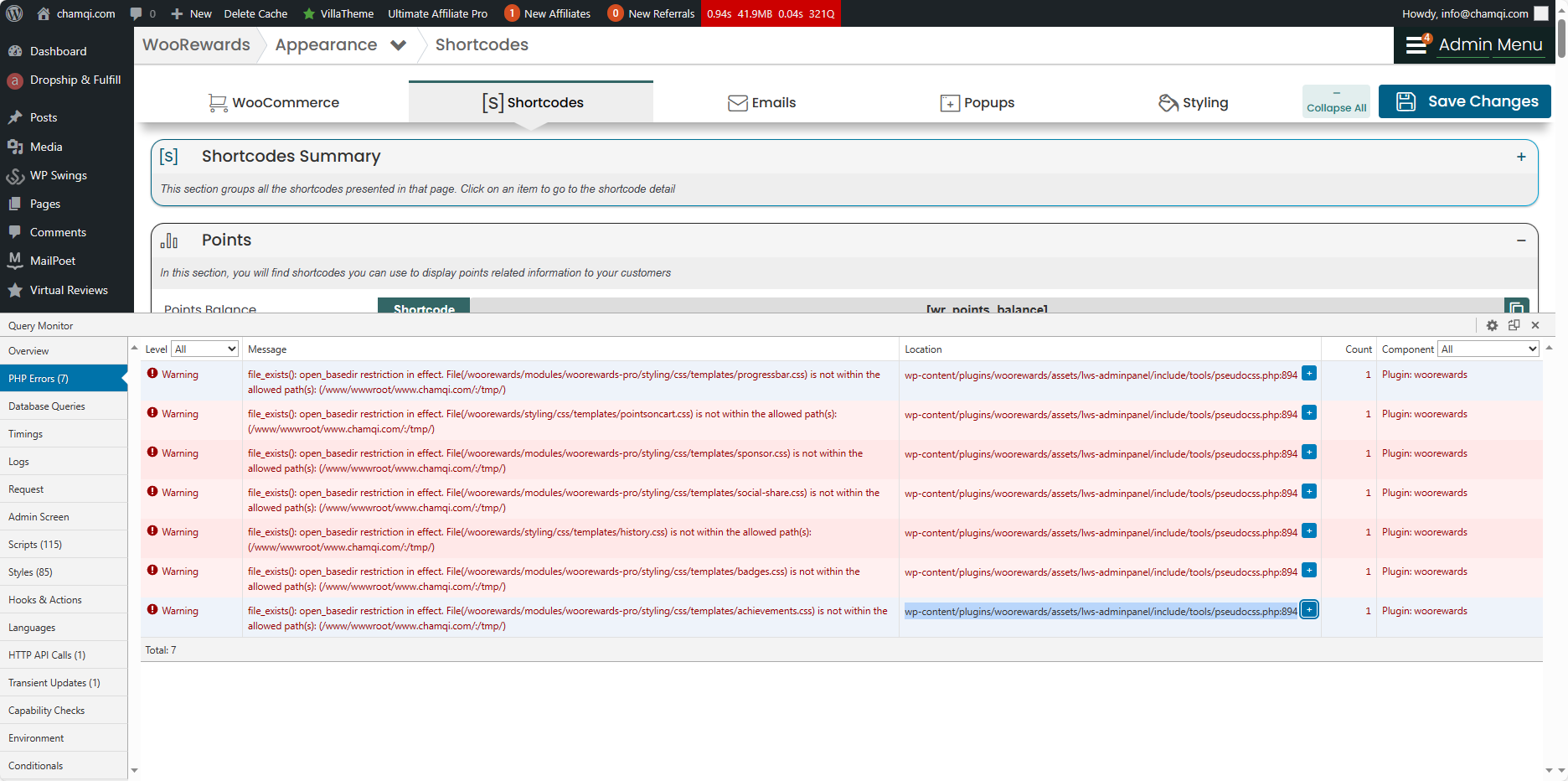Open Component filter dropdown

tap(1488, 349)
